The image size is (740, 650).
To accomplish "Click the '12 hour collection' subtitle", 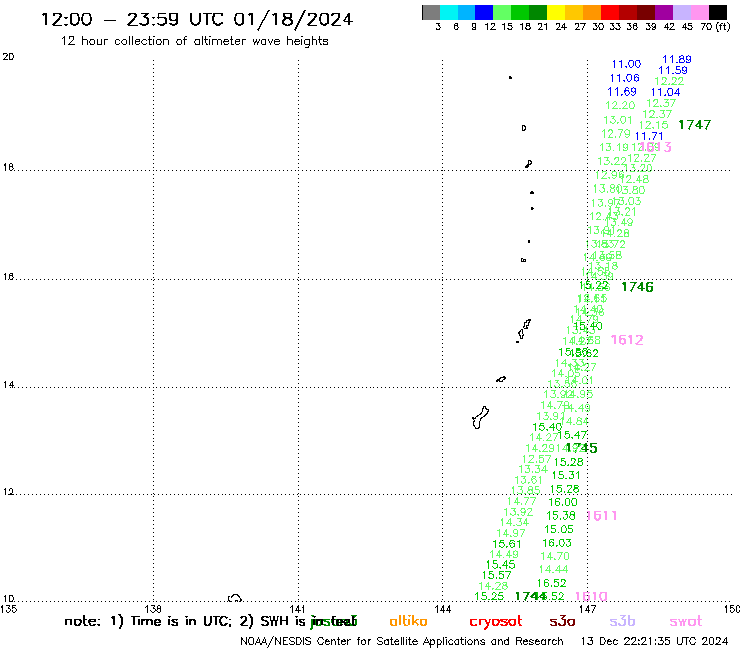I will tap(194, 41).
